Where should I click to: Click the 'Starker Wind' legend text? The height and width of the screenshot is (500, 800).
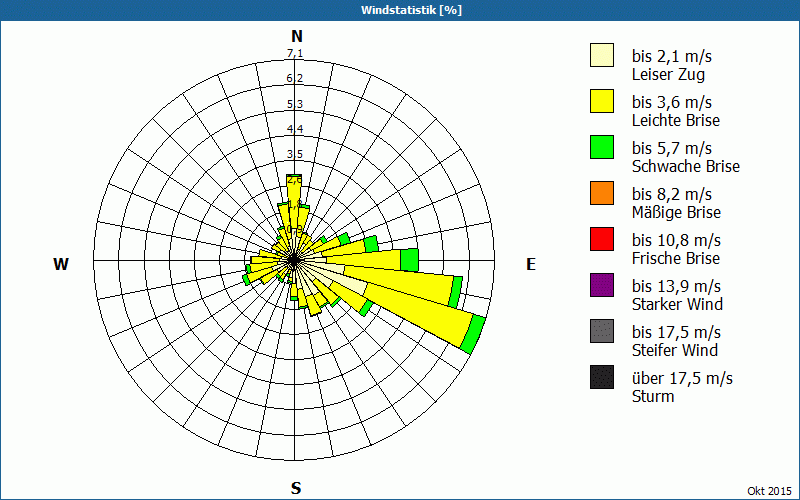click(678, 304)
